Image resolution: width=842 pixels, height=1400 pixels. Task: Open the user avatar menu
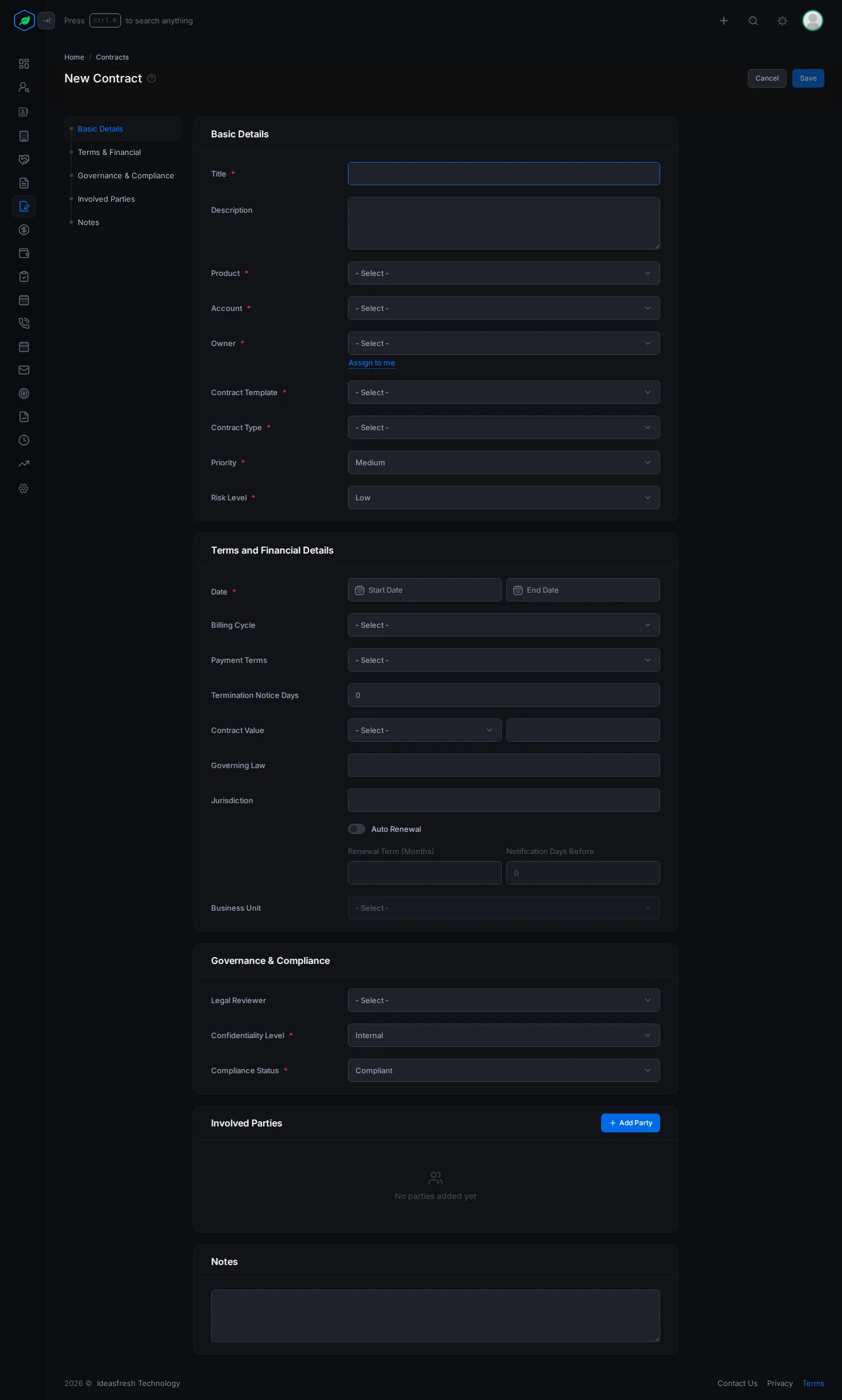813,20
